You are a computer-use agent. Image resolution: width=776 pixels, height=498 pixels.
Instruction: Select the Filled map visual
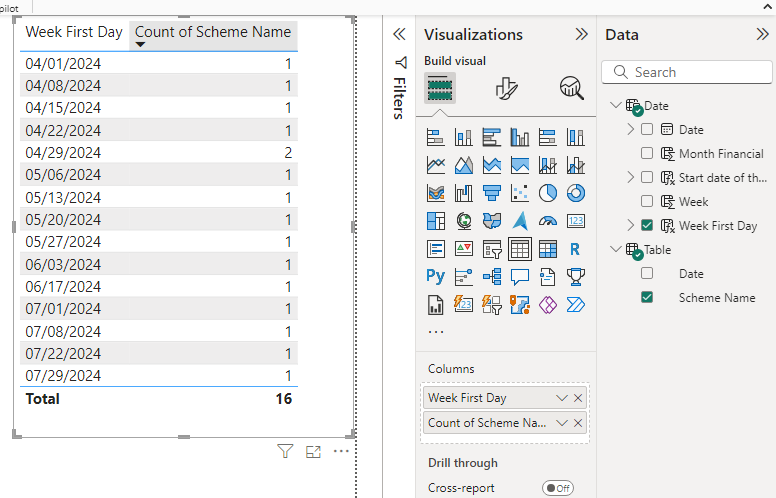(491, 221)
